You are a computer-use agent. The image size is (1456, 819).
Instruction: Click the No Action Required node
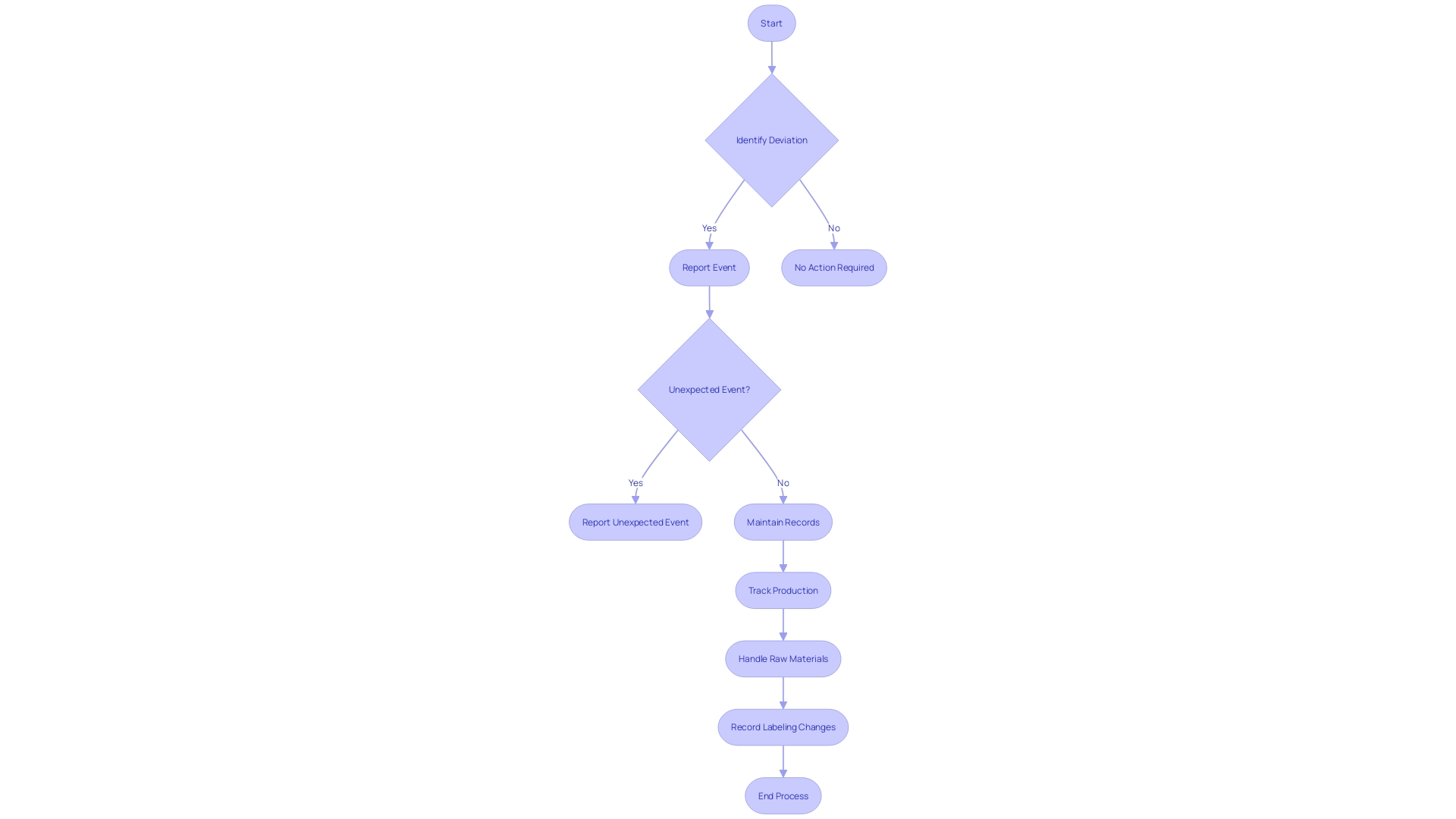point(834,267)
